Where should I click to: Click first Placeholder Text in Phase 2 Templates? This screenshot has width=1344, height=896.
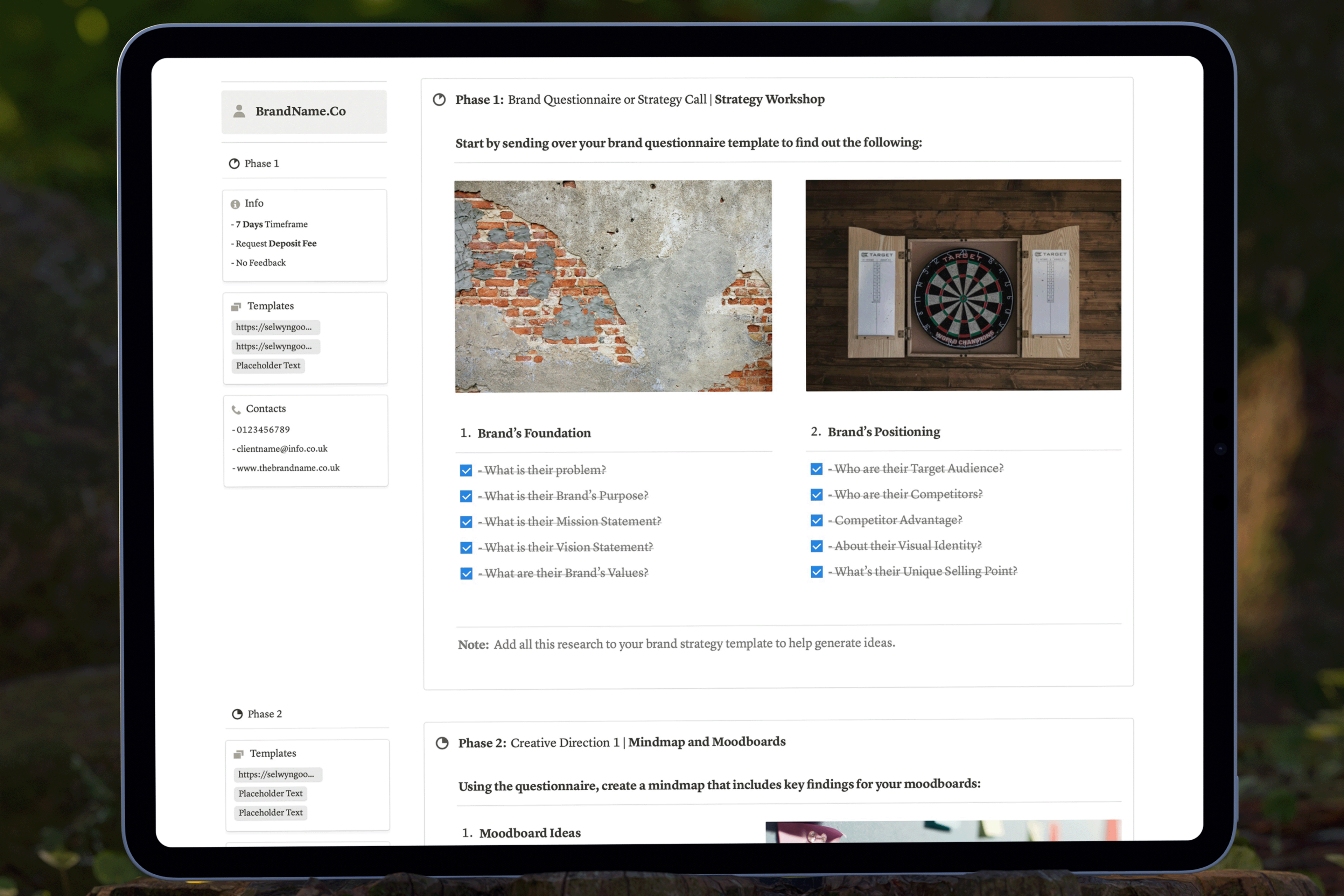pyautogui.click(x=270, y=794)
